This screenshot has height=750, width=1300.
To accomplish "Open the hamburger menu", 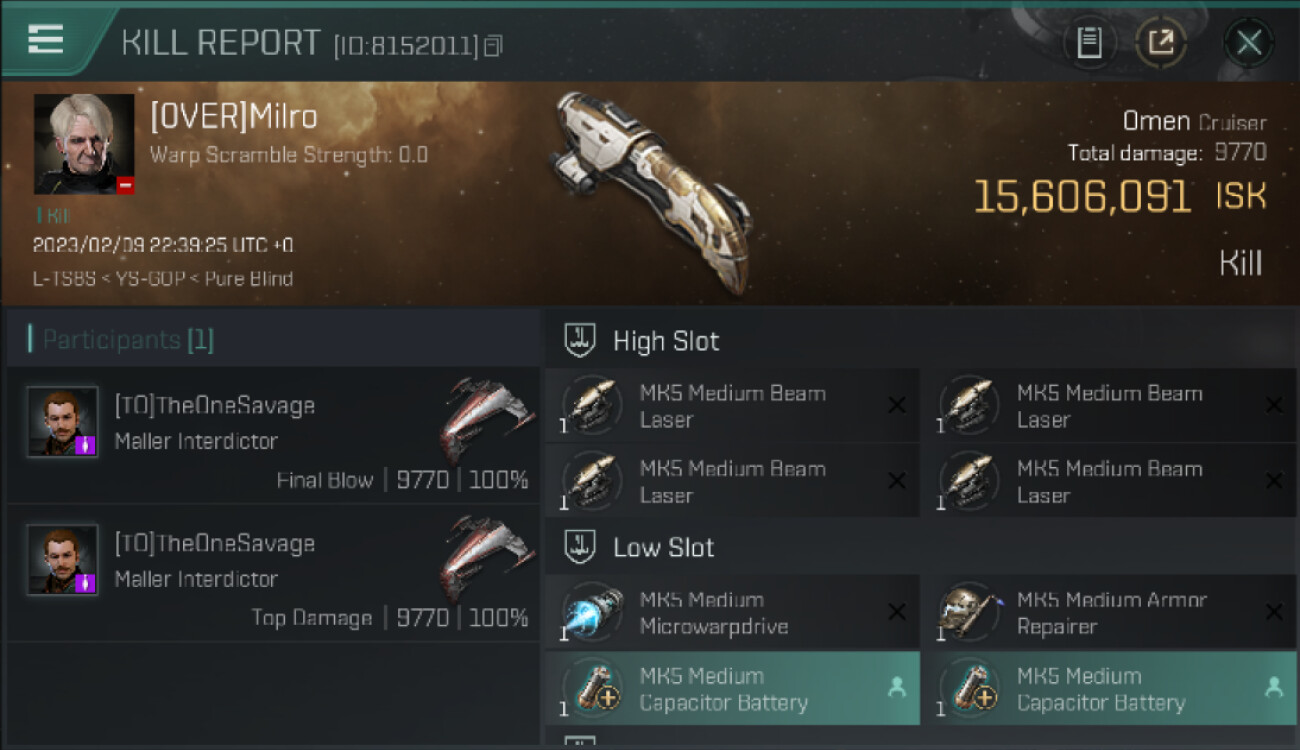I will (x=45, y=40).
